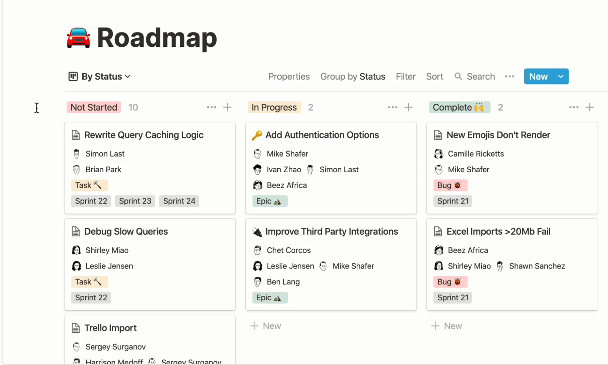Click Beez Africa avatar in Authentication card
The image size is (608, 365).
(257, 185)
